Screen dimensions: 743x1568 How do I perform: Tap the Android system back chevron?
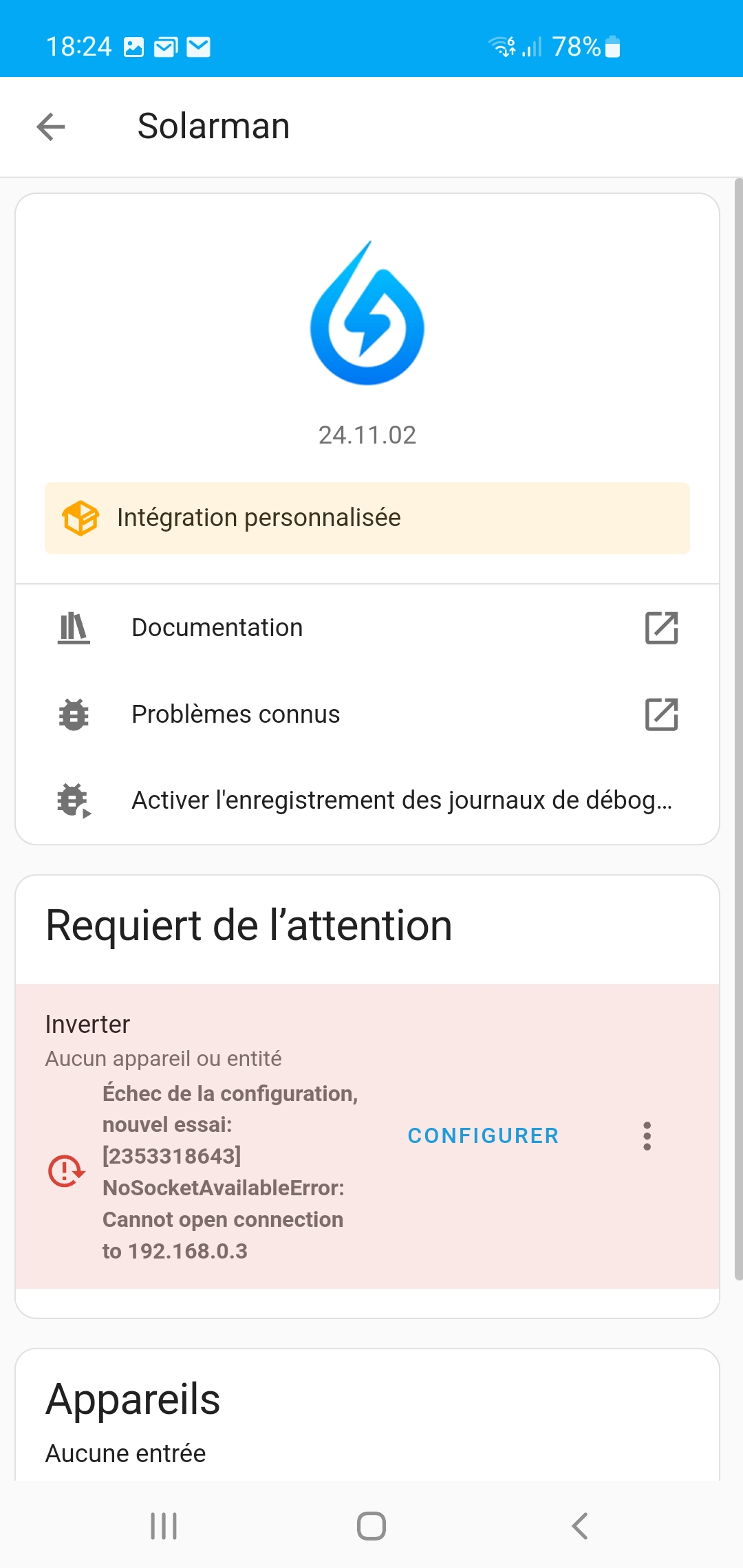[x=580, y=1526]
